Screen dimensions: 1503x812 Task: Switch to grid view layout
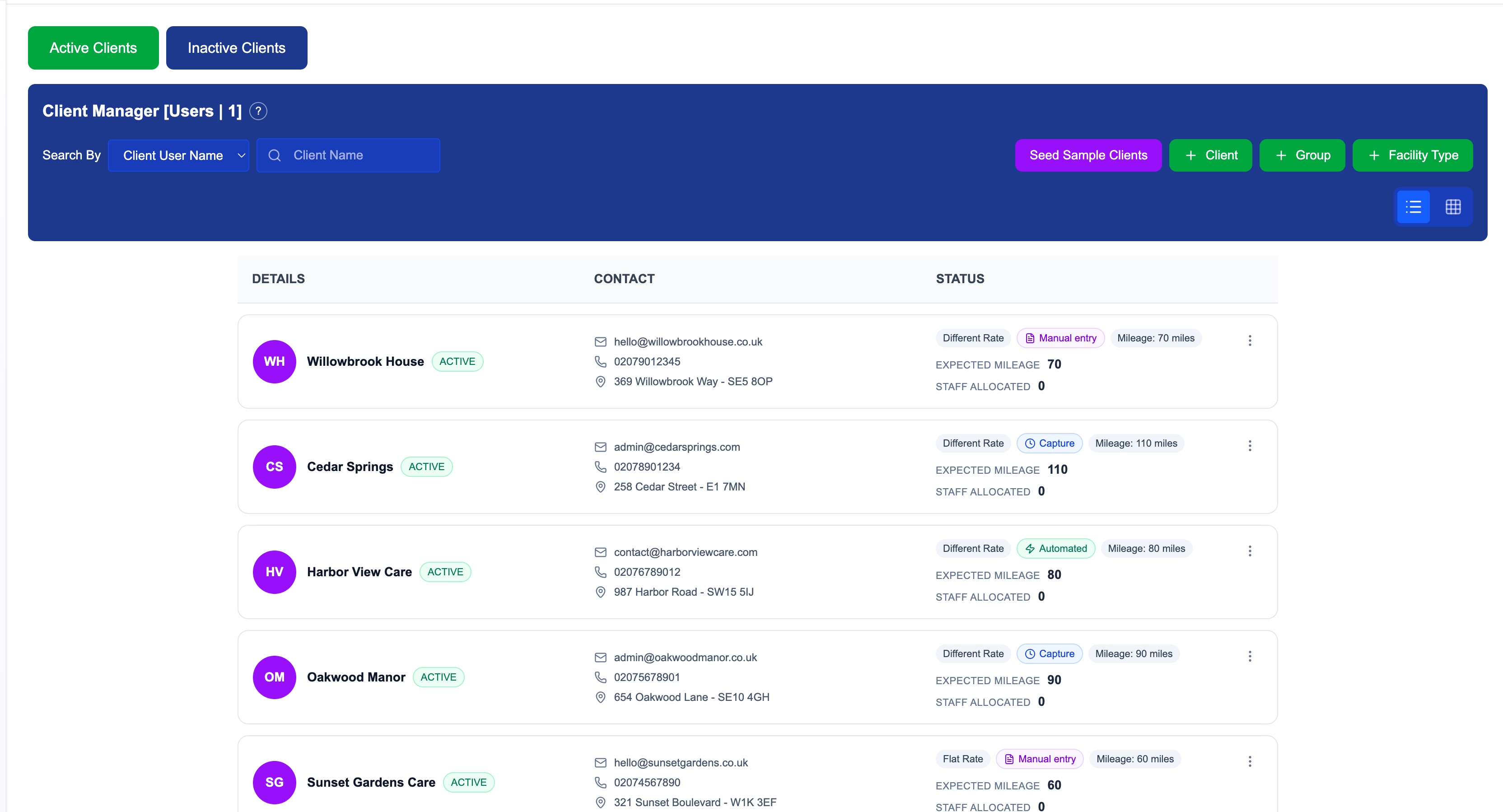pyautogui.click(x=1453, y=206)
